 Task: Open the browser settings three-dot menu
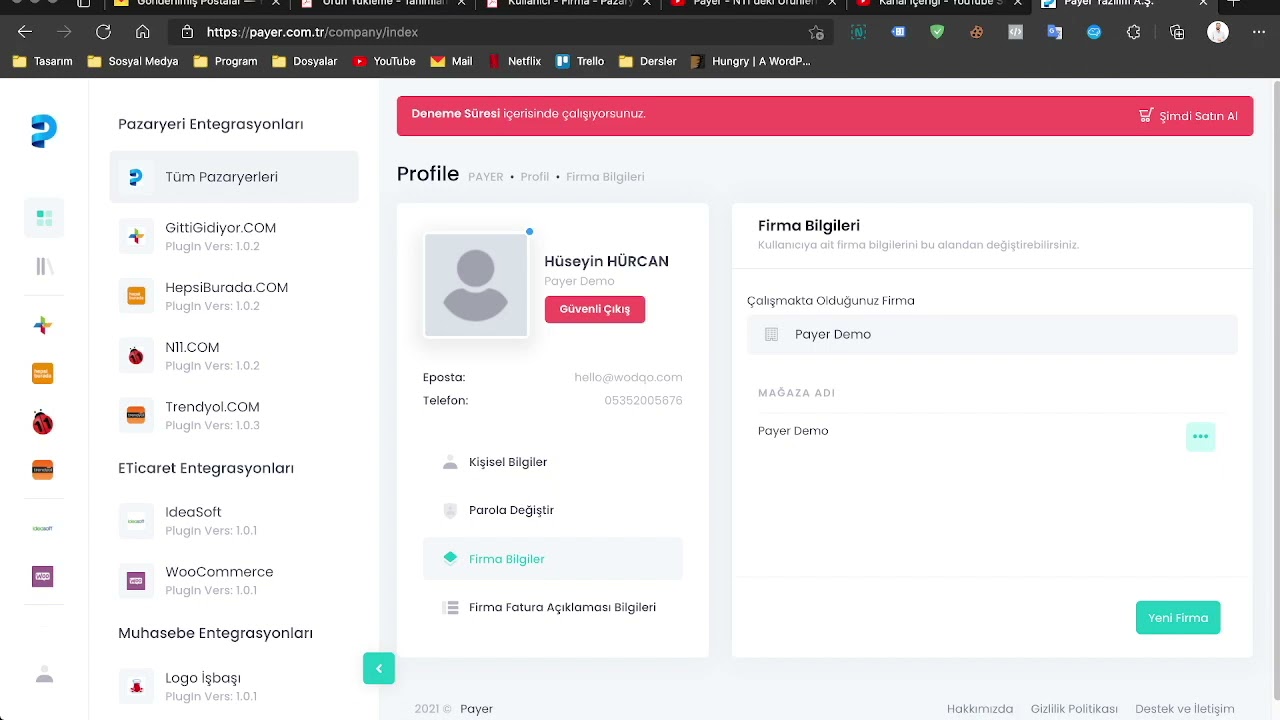tap(1258, 32)
